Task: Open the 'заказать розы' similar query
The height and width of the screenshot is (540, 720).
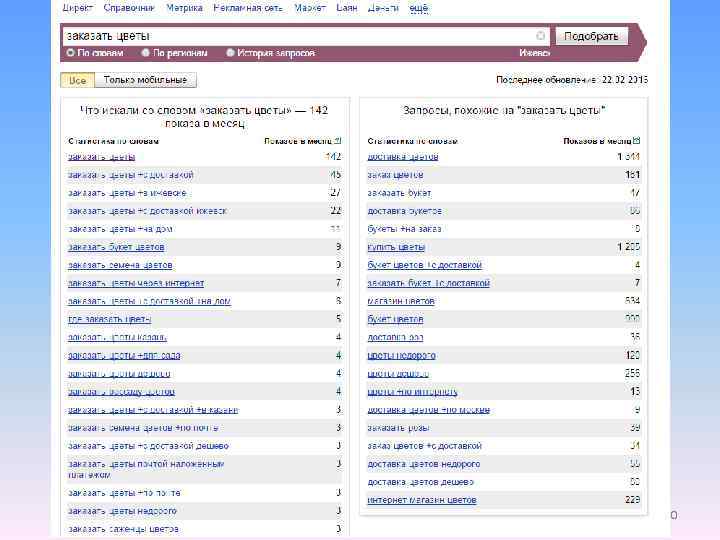Action: tap(398, 428)
